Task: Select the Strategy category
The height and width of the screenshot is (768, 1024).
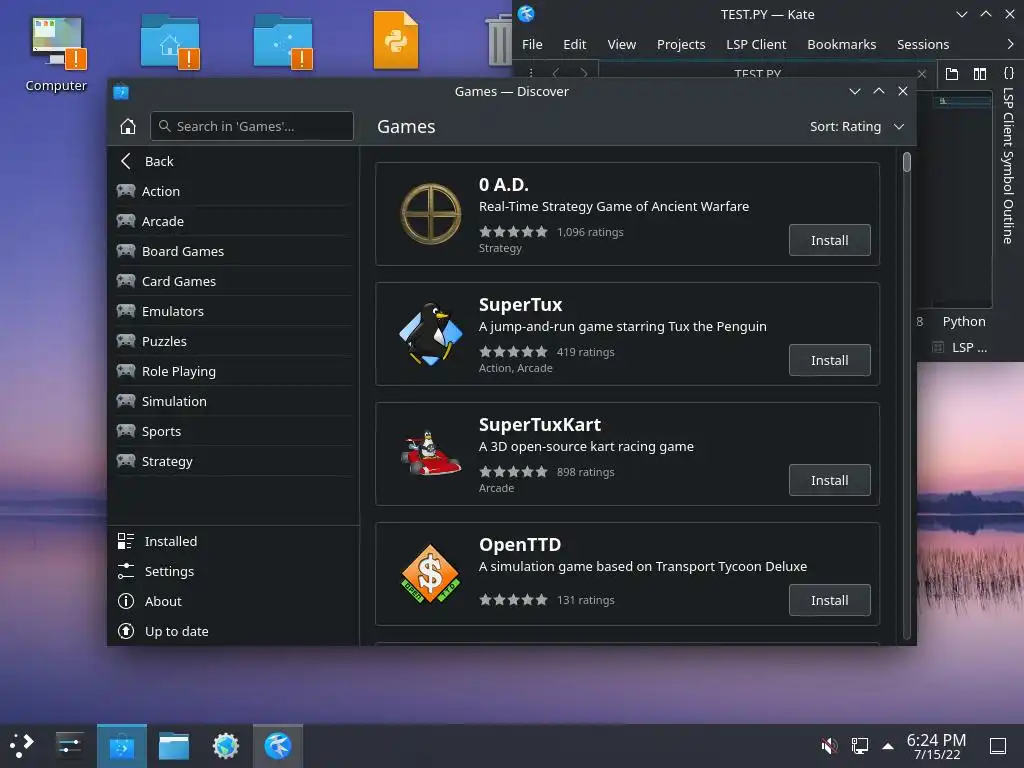Action: click(233, 461)
